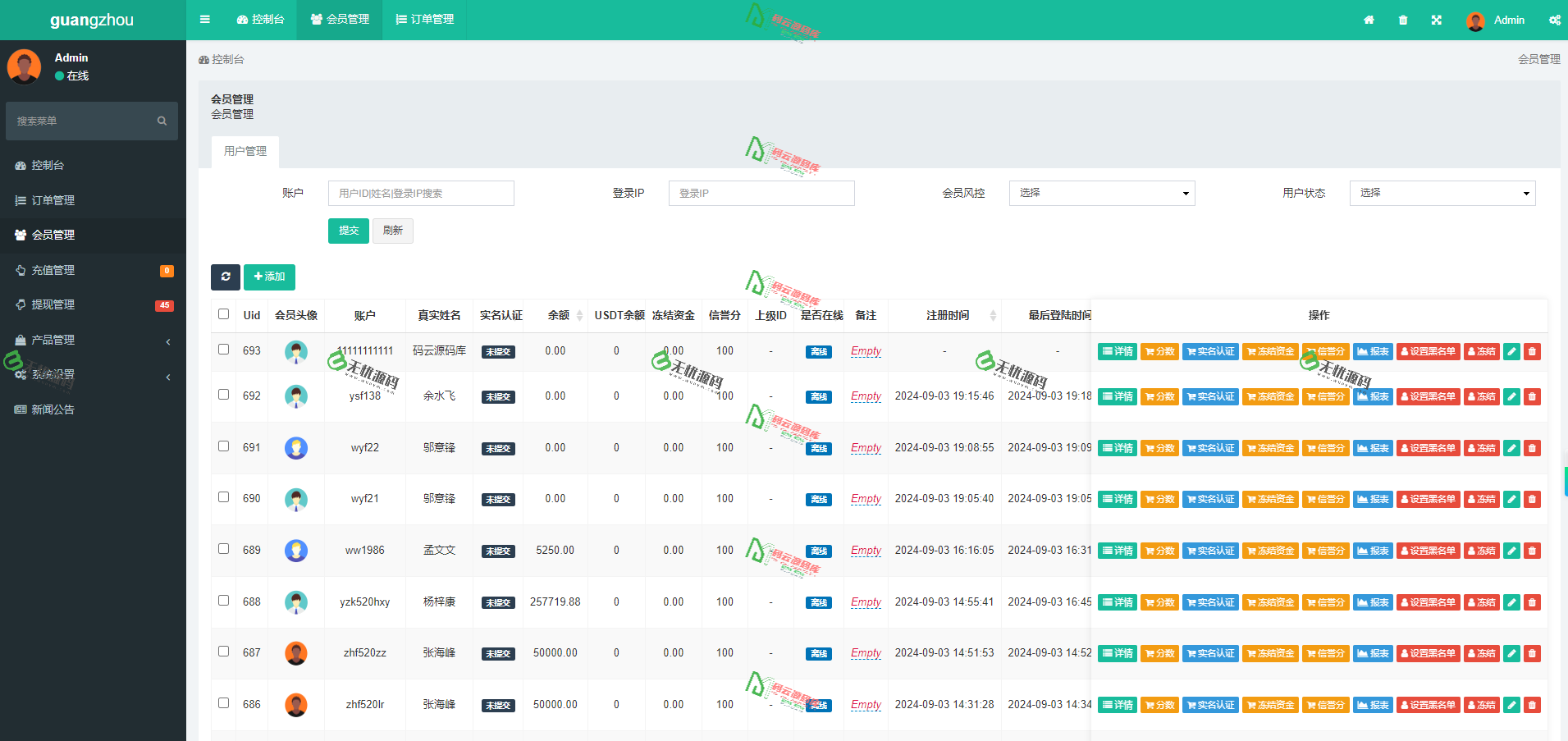Check the select-all checkbox in table header

pos(223,314)
